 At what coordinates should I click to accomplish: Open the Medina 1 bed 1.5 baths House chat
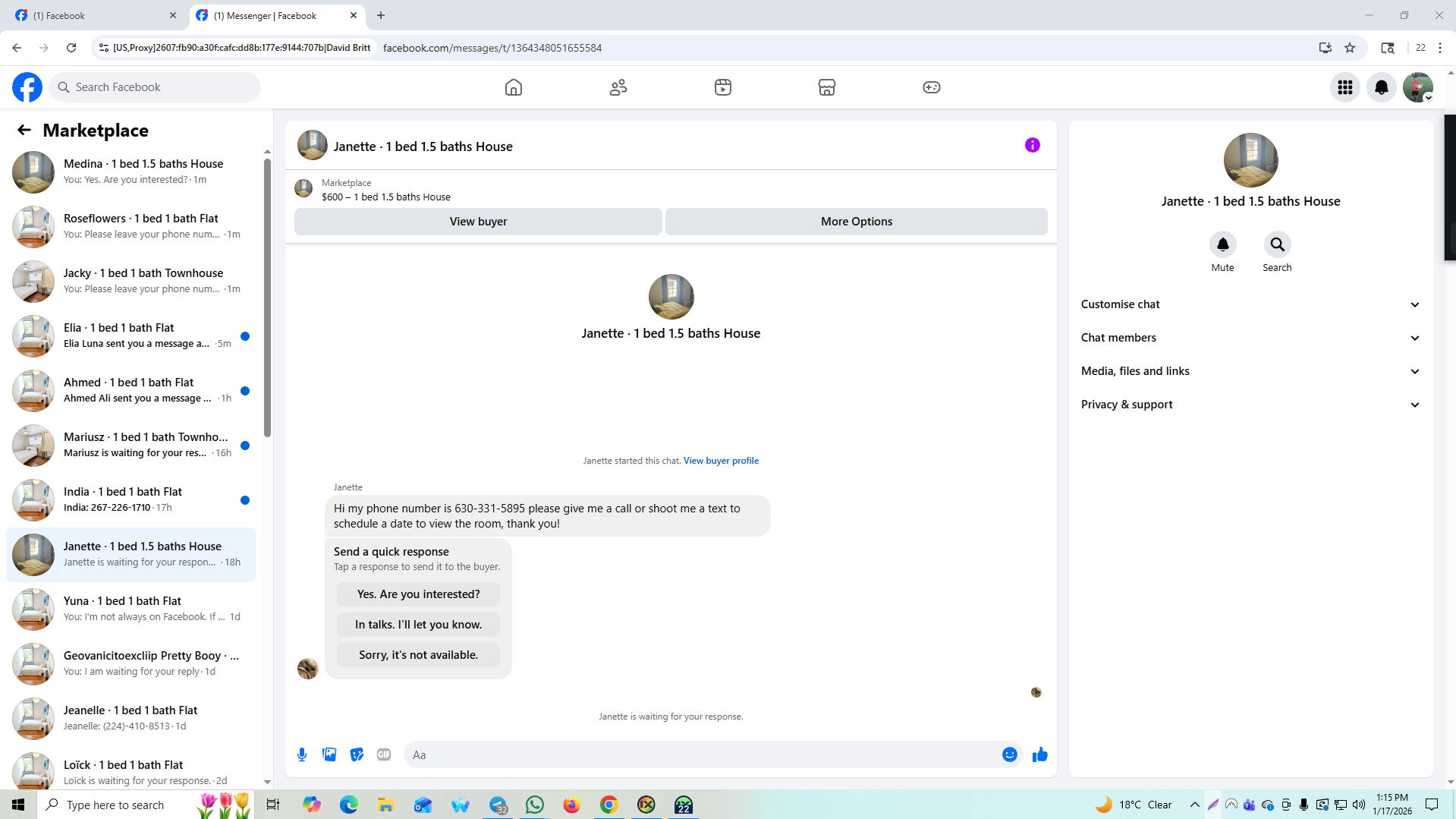(131, 172)
